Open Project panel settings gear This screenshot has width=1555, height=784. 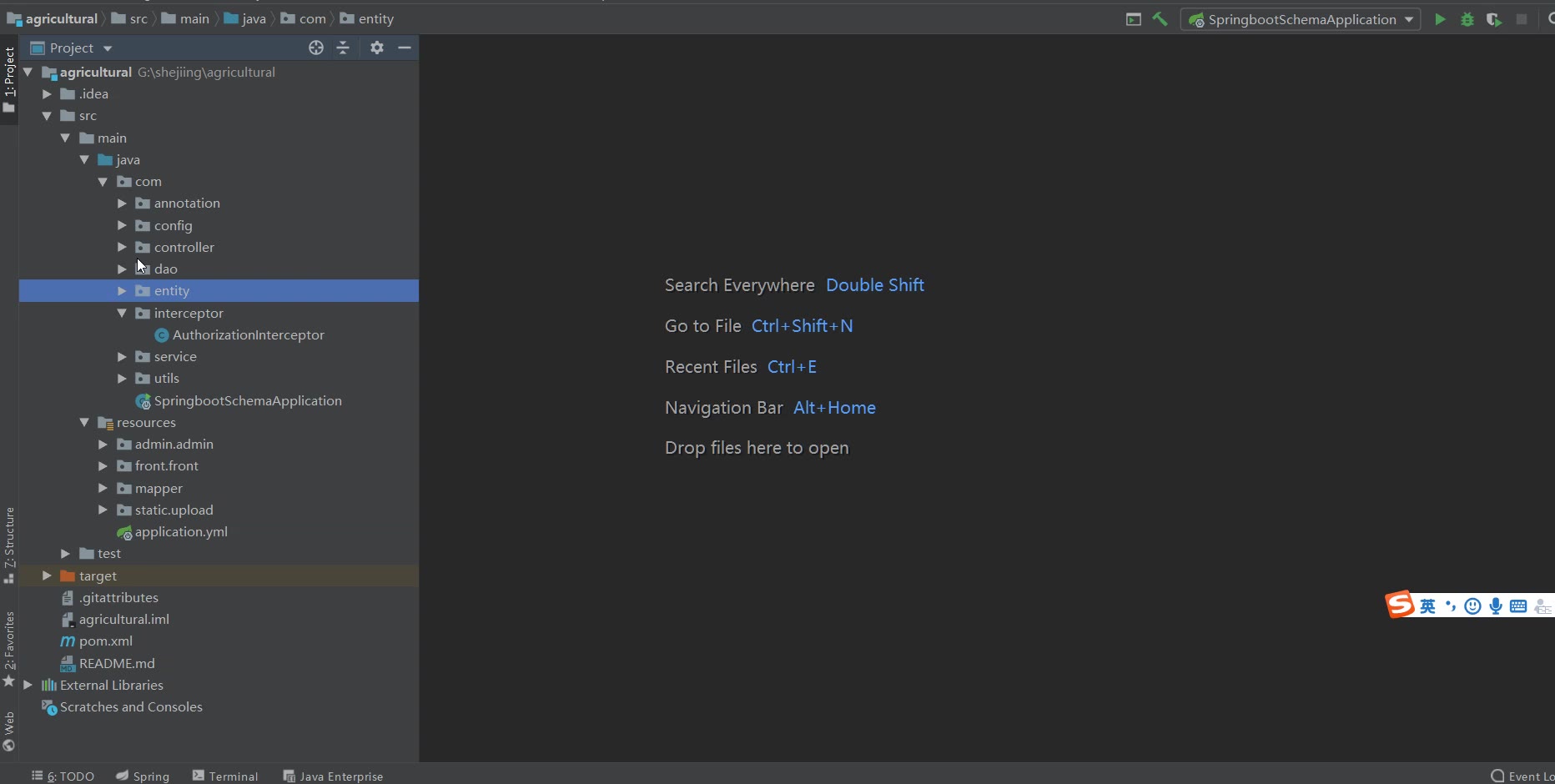(x=377, y=48)
